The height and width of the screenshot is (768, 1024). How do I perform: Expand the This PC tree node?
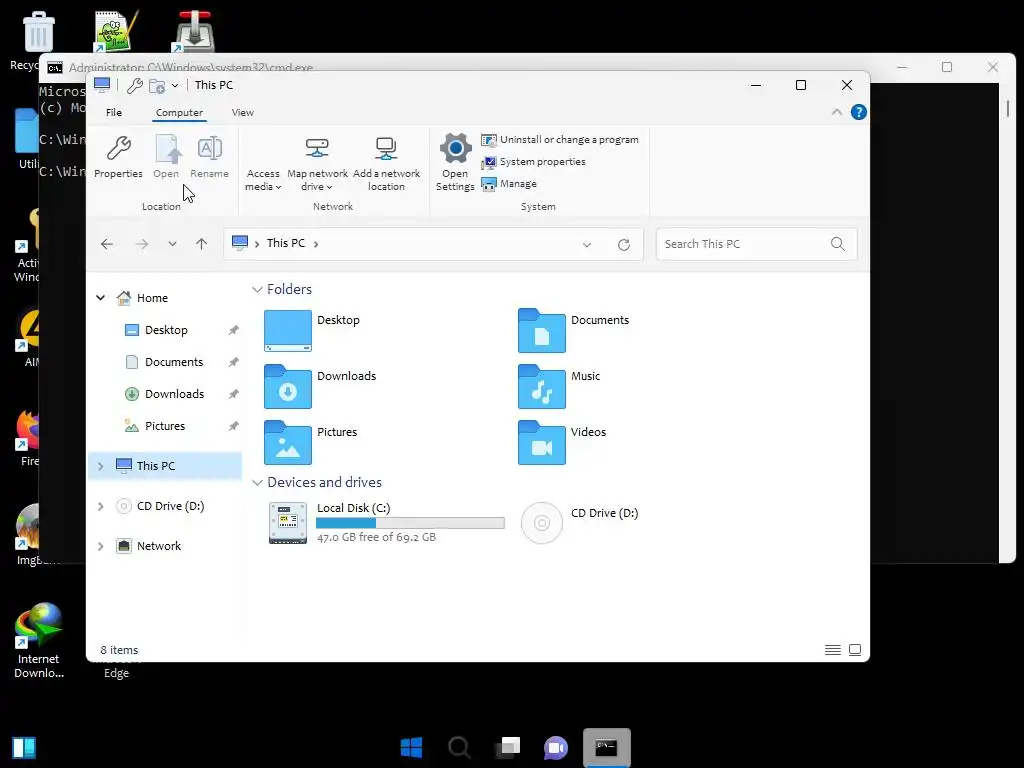click(101, 466)
